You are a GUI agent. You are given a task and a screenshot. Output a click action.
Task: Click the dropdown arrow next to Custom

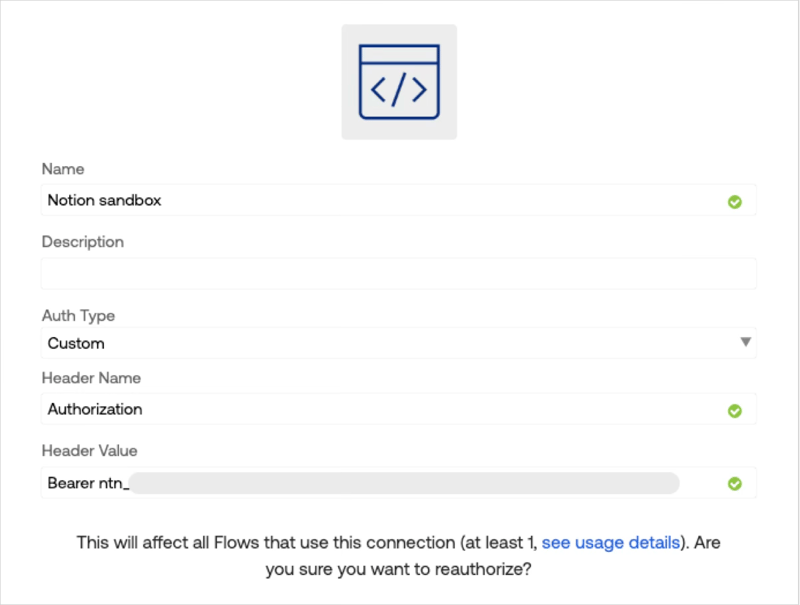(x=746, y=343)
